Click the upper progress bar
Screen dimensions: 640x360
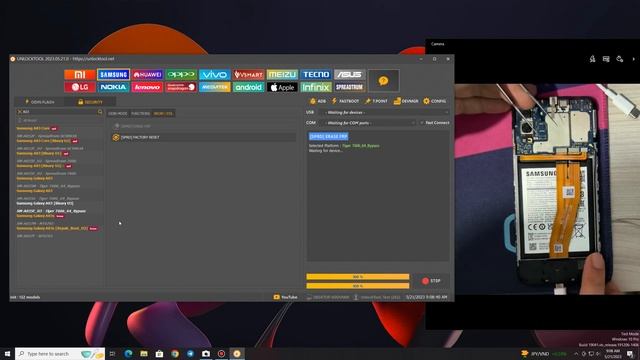click(358, 277)
